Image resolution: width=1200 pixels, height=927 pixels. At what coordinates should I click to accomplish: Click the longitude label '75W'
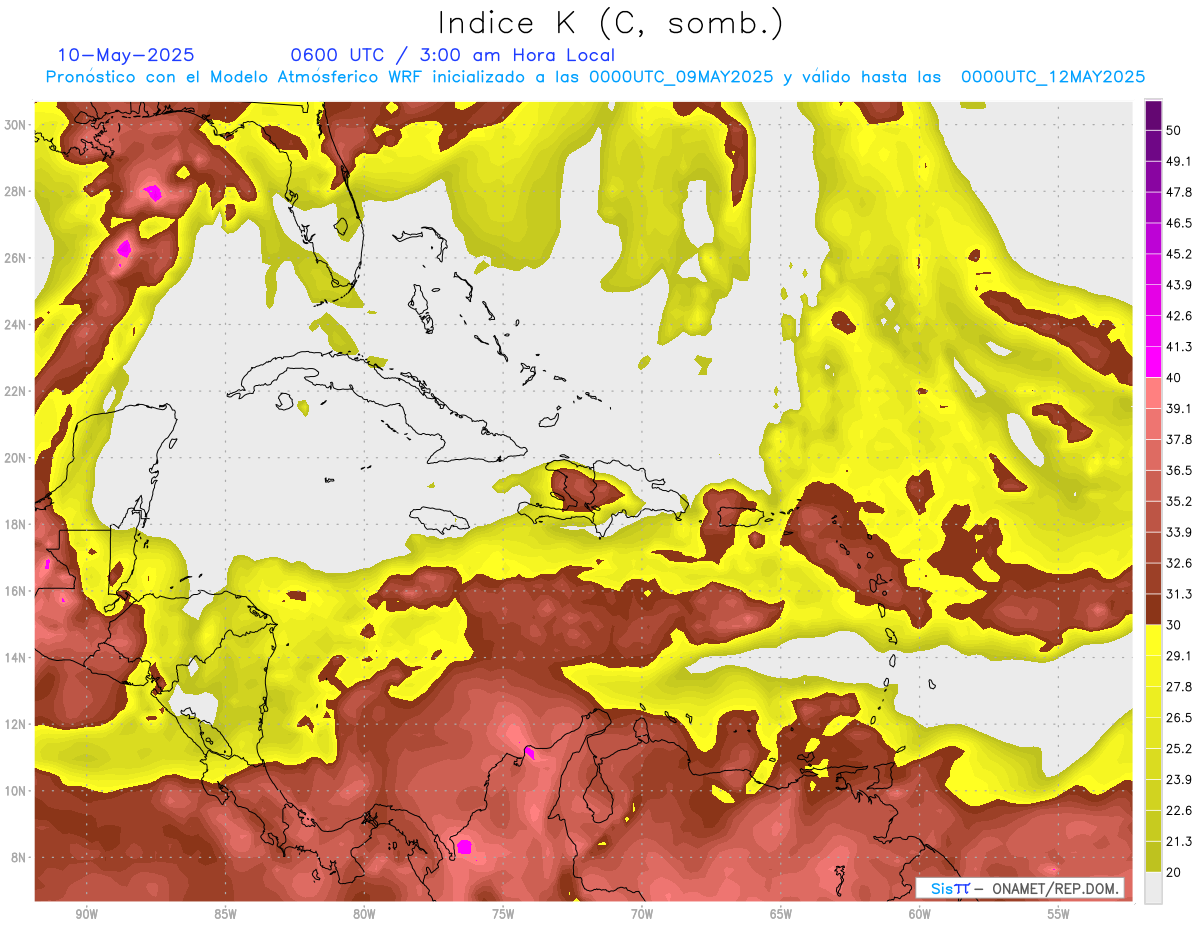click(503, 914)
